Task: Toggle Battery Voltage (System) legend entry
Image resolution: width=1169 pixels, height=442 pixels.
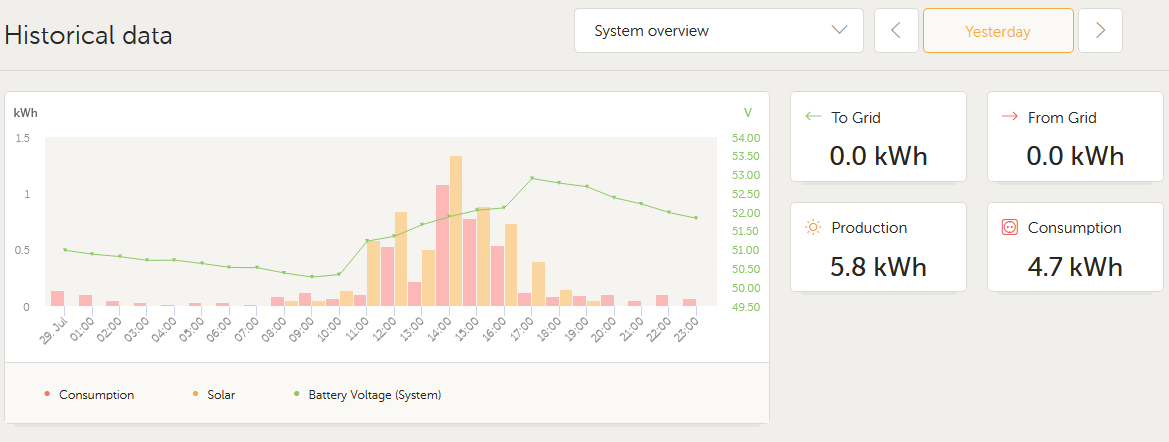Action: (368, 395)
